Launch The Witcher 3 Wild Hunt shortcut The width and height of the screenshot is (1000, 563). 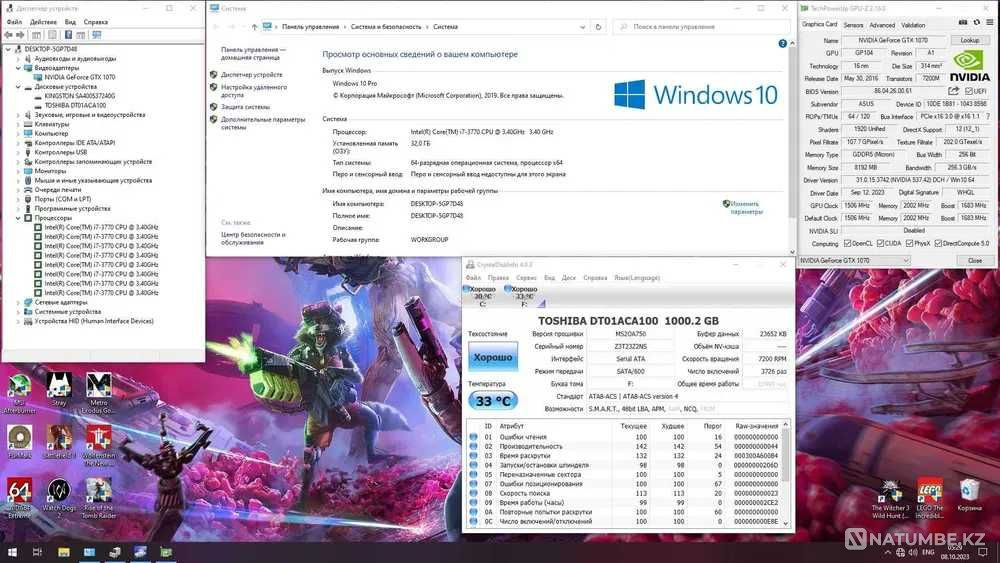pos(890,499)
